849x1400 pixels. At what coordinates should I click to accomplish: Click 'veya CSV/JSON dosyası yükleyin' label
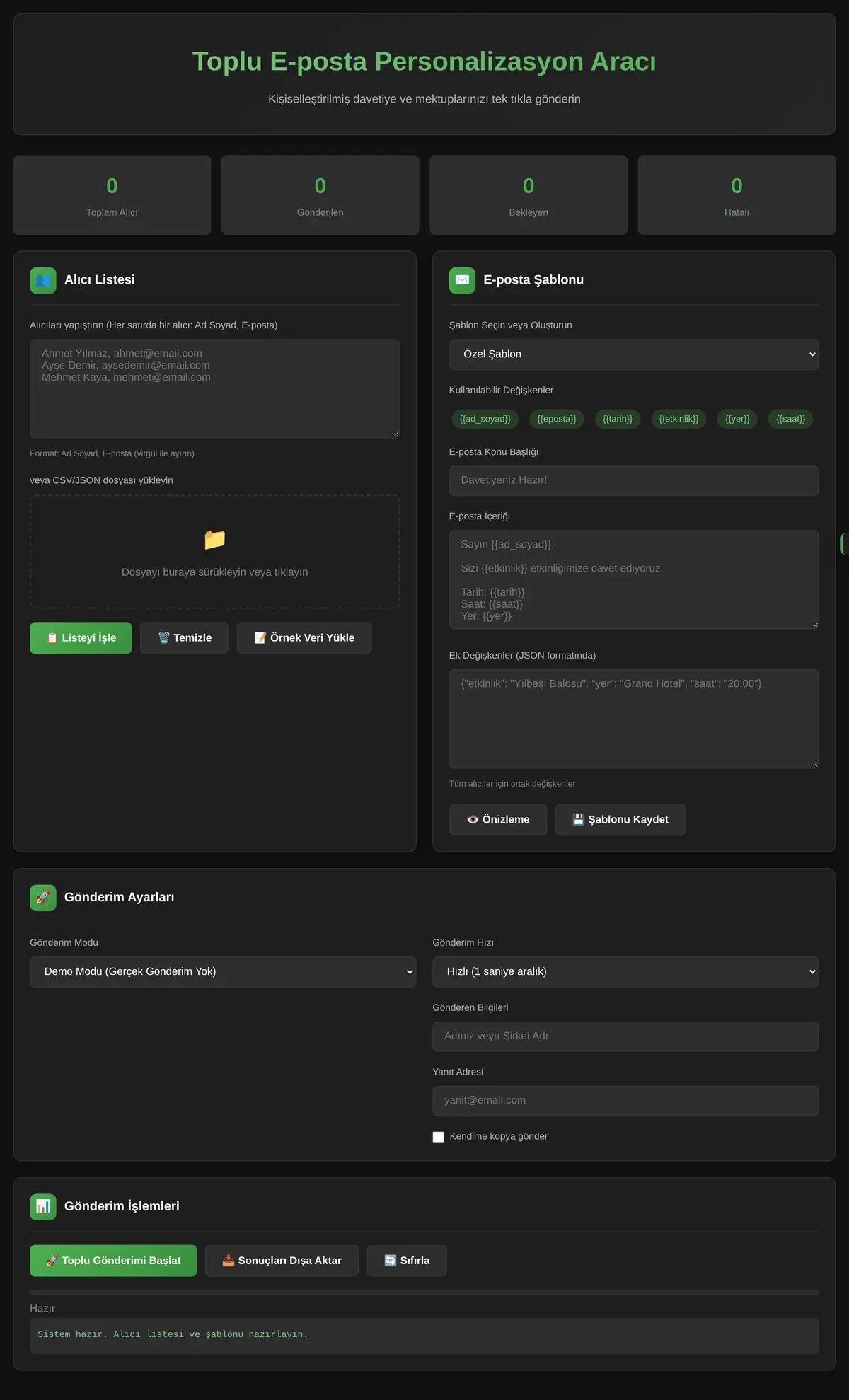[101, 480]
